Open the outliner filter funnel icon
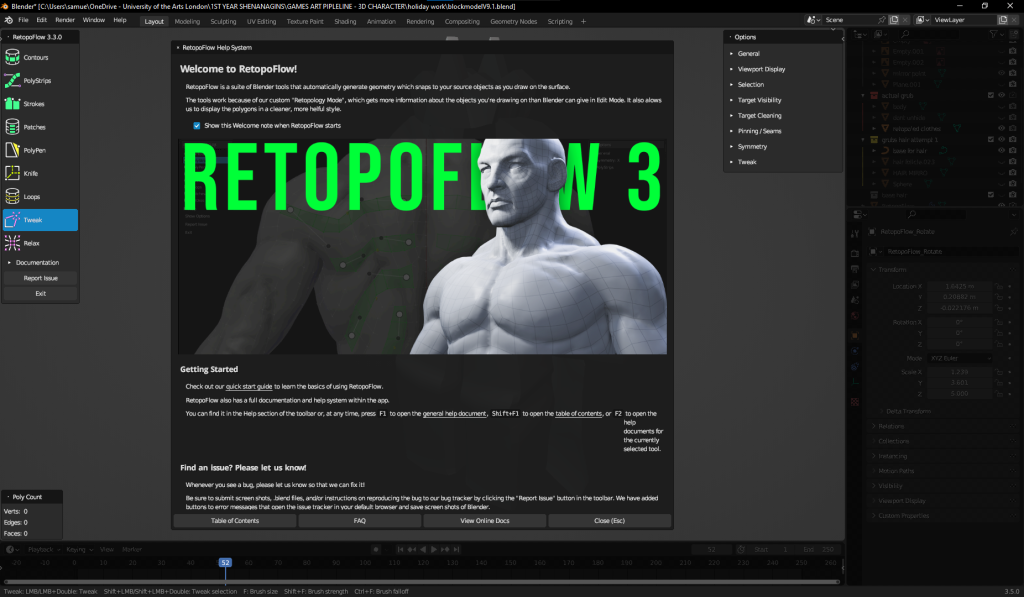This screenshot has width=1024, height=597. point(993,34)
